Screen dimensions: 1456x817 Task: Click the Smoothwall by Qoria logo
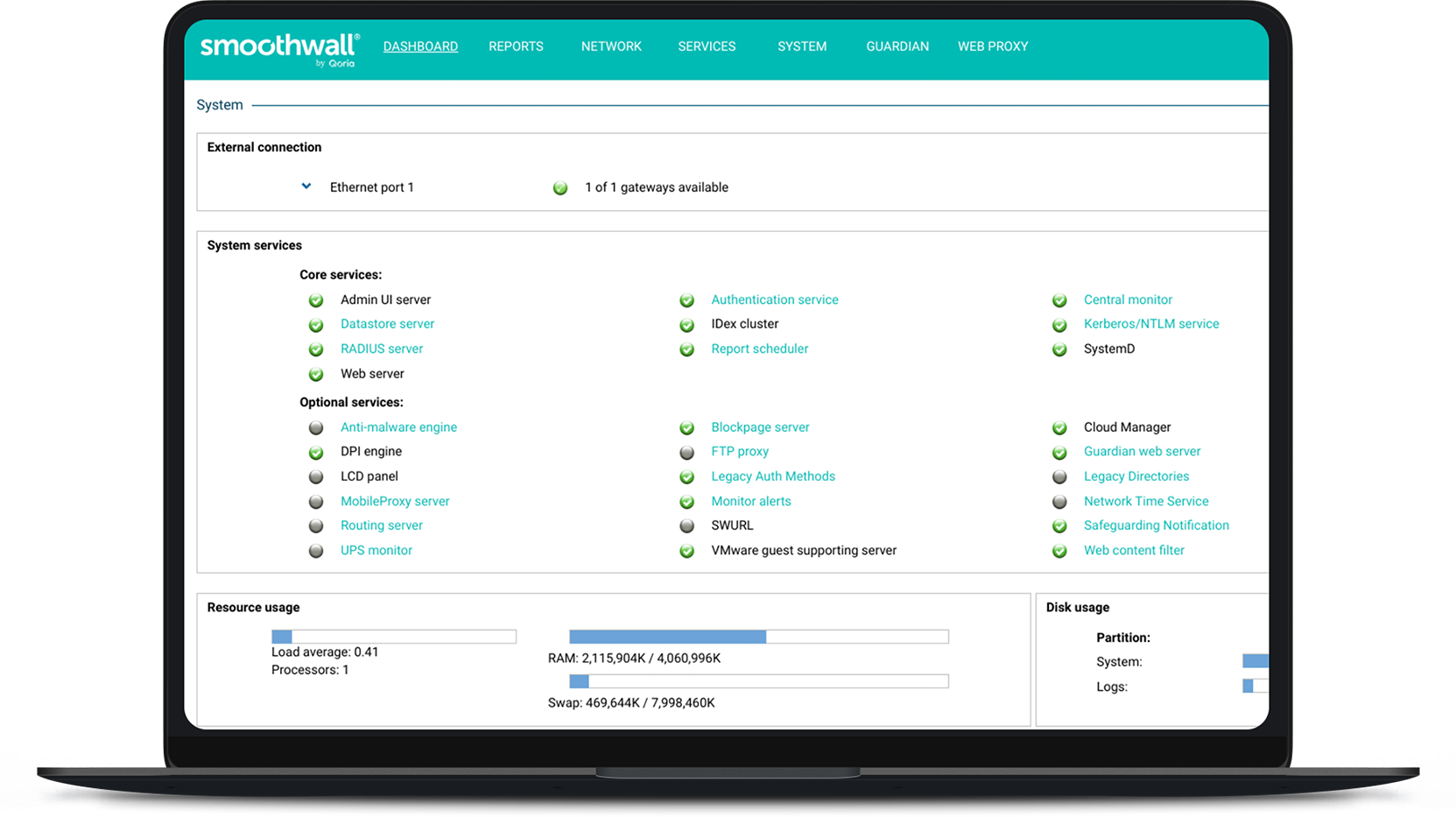pyautogui.click(x=277, y=48)
